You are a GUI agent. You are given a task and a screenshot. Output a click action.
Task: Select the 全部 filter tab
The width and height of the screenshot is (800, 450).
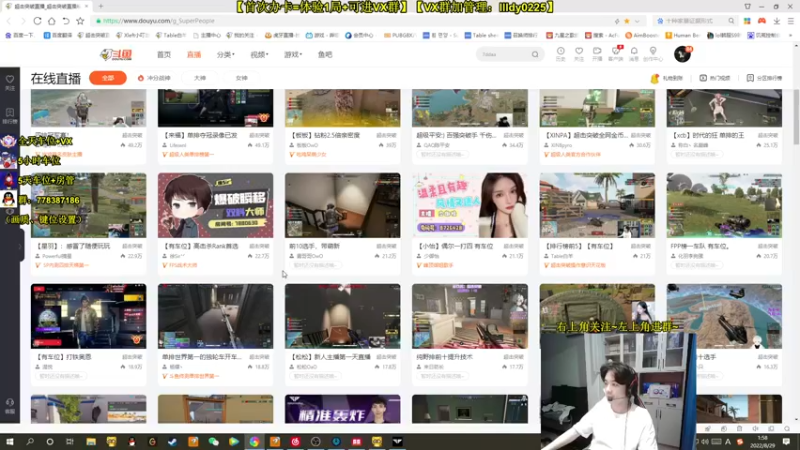point(108,78)
